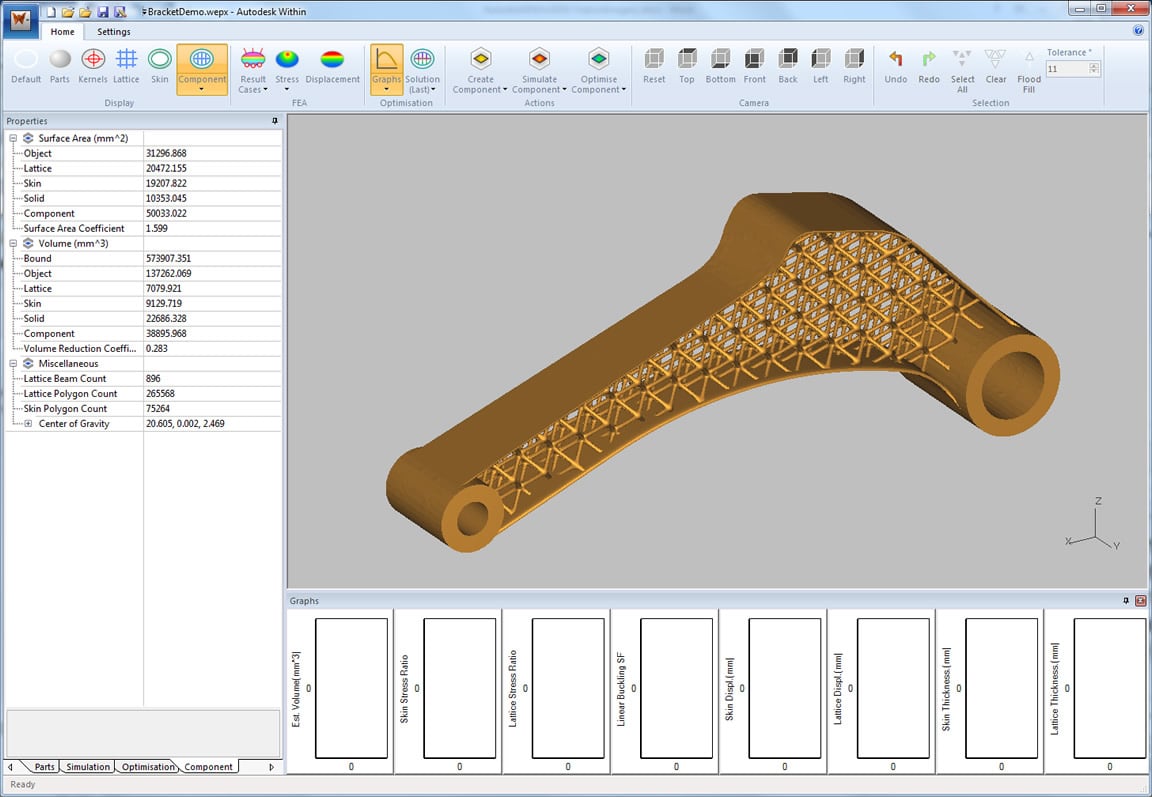Increase Tolerance value with up stepper
Viewport: 1152px width, 797px height.
pyautogui.click(x=1094, y=66)
